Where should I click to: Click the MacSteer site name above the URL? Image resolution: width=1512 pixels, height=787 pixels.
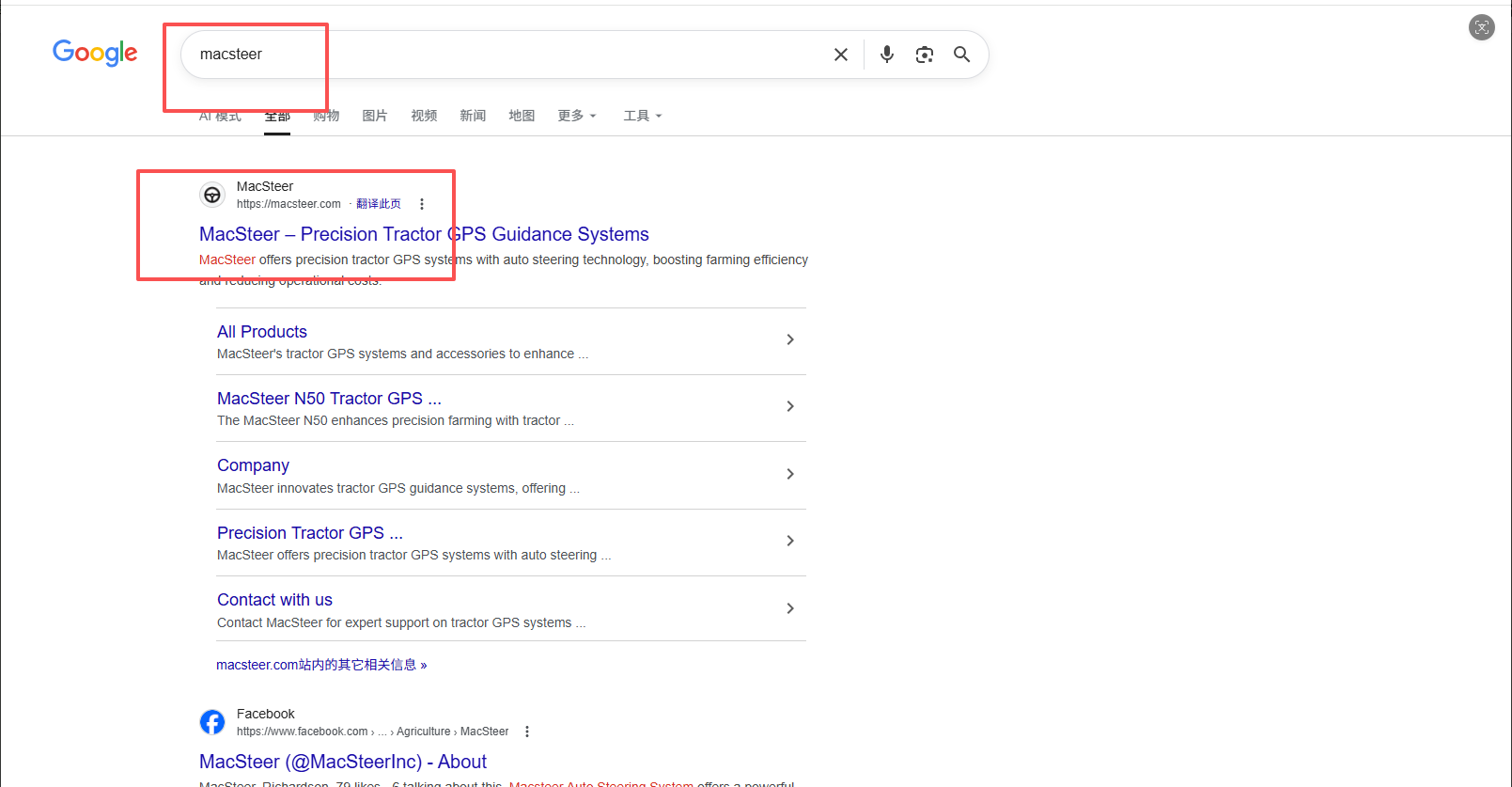coord(265,186)
